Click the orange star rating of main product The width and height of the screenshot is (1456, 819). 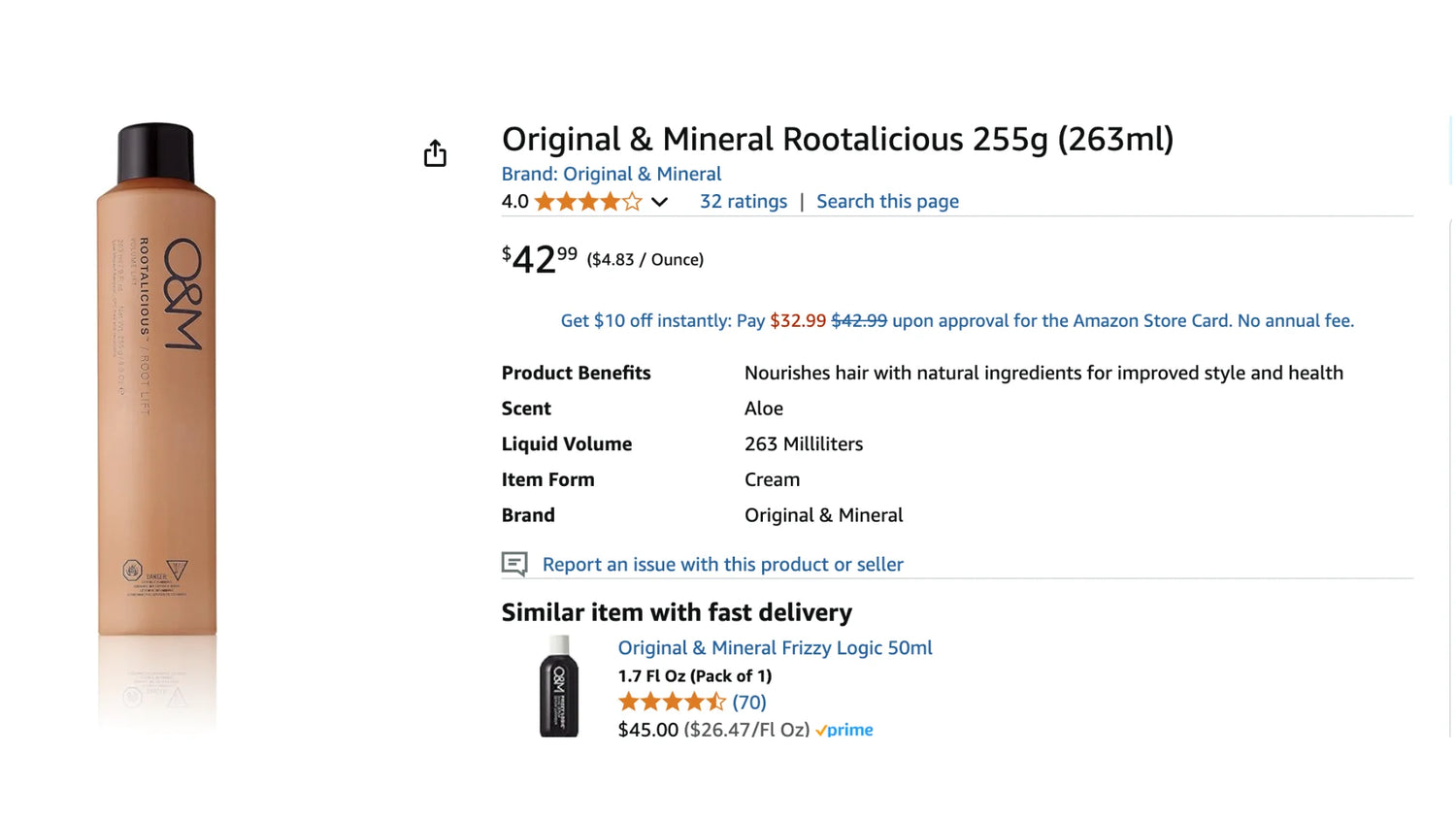587,202
